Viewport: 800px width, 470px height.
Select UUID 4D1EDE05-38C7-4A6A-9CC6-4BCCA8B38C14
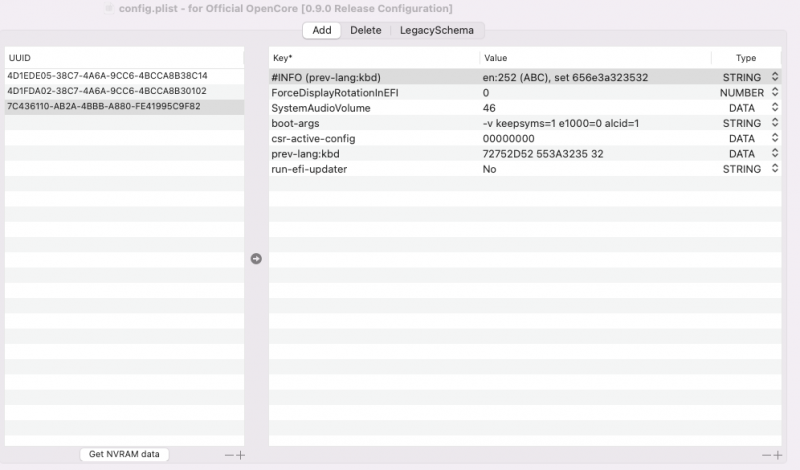pyautogui.click(x=124, y=76)
